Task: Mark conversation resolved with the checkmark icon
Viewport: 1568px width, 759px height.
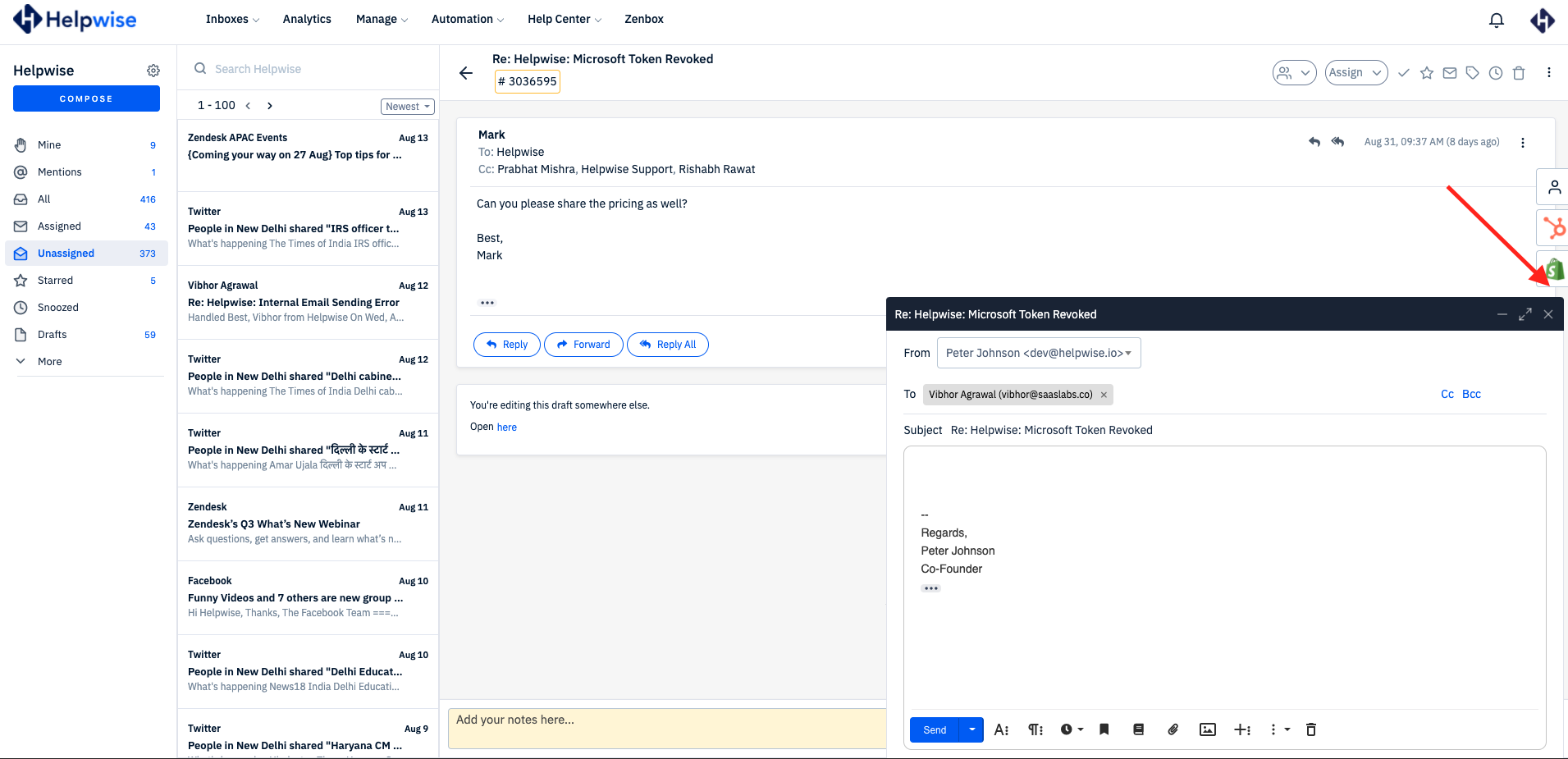Action: [1403, 72]
